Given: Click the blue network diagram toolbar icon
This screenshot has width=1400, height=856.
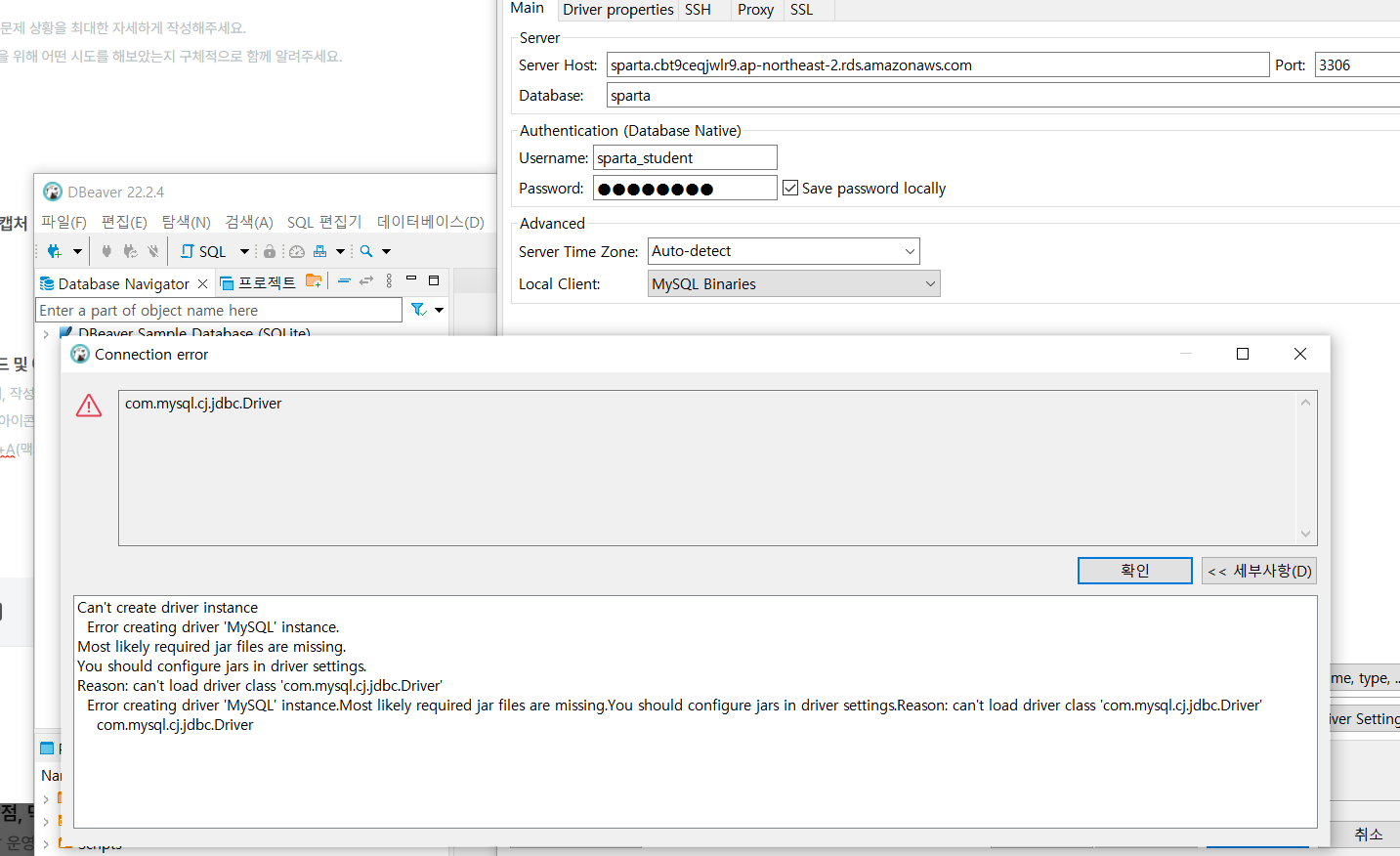Looking at the screenshot, I should 319,251.
